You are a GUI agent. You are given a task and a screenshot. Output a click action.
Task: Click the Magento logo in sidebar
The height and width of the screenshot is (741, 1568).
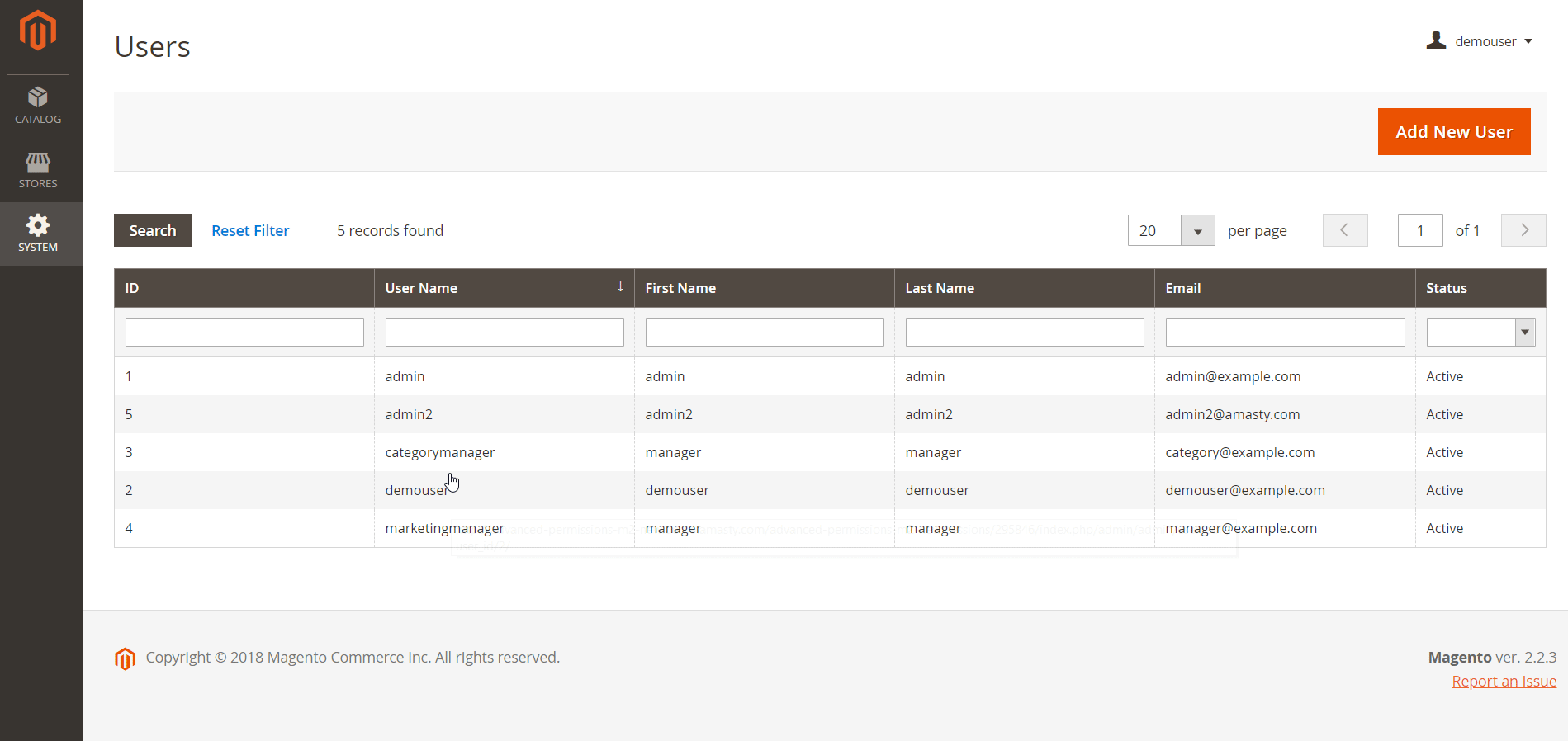pos(38,31)
